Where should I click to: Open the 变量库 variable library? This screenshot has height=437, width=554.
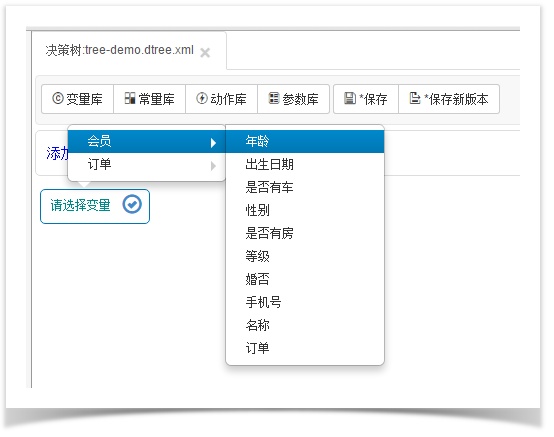pyautogui.click(x=77, y=99)
